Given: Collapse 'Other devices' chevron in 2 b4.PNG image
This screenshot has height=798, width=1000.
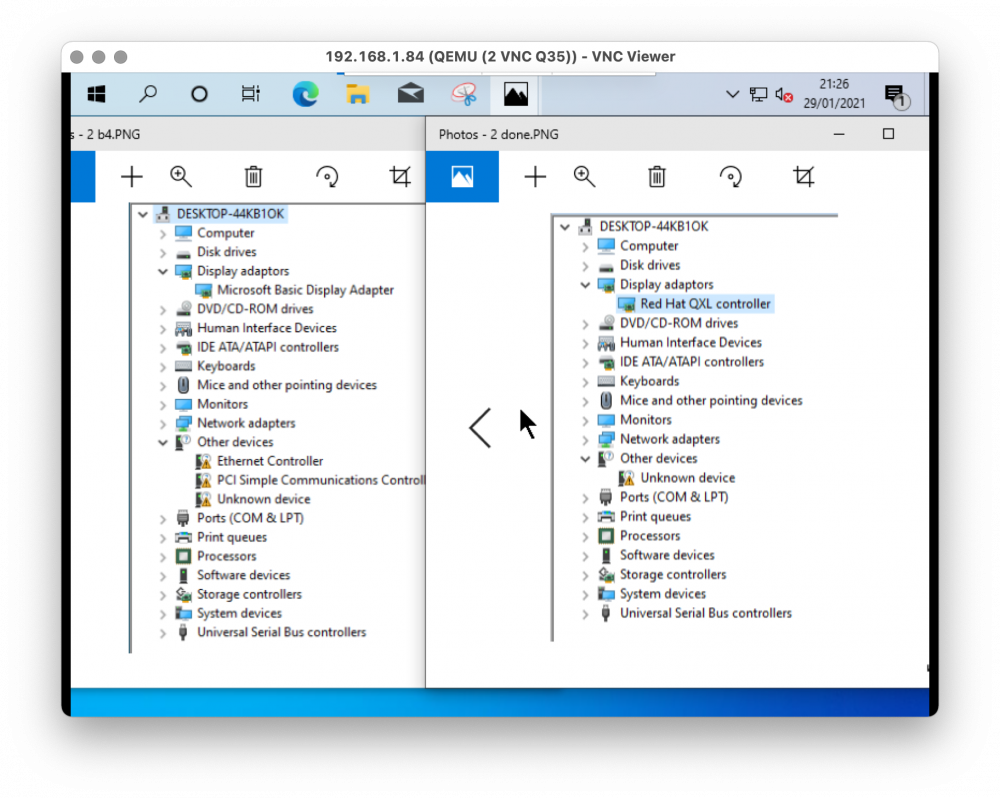Looking at the screenshot, I should click(163, 442).
